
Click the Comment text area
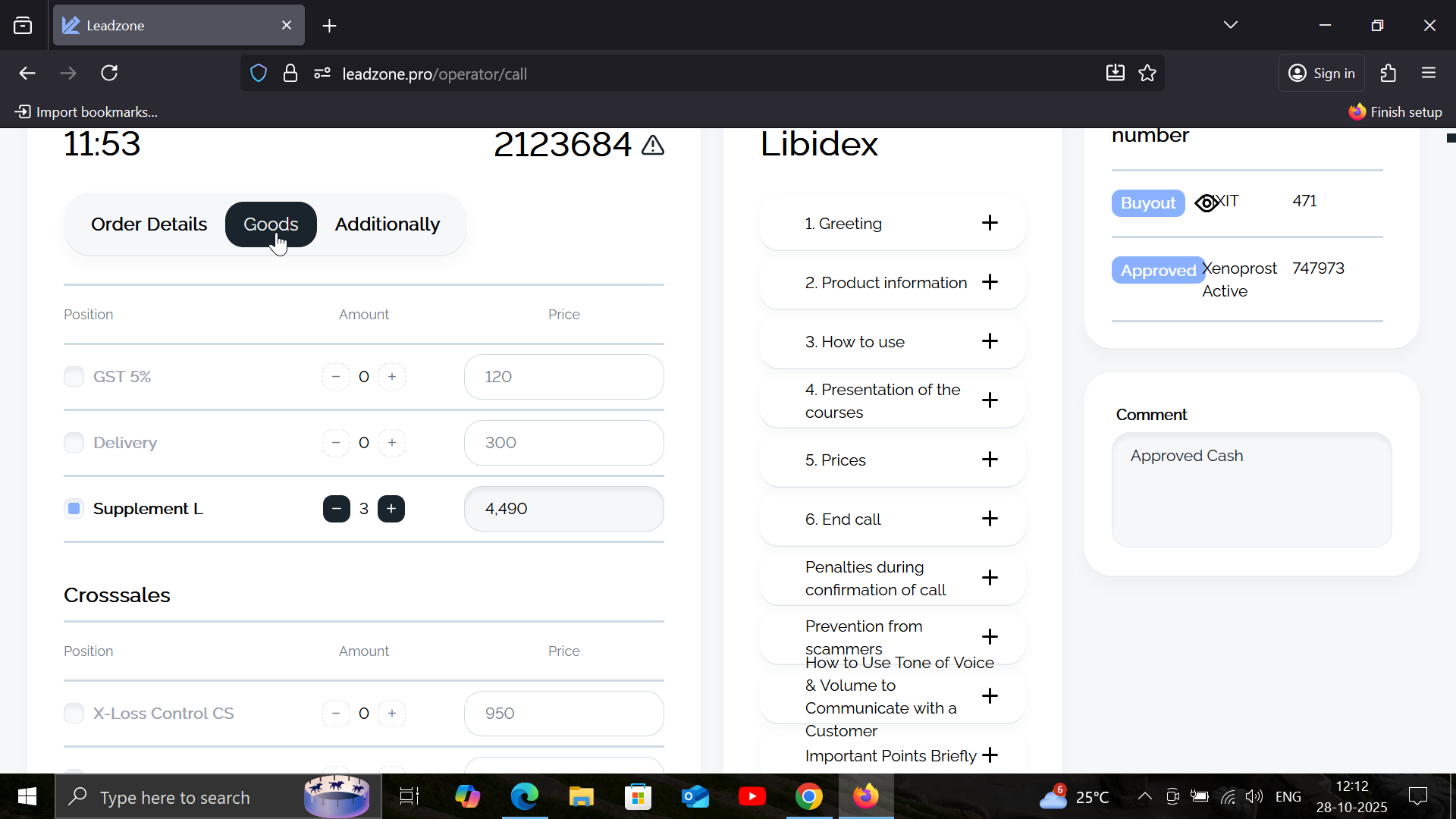coord(1251,490)
